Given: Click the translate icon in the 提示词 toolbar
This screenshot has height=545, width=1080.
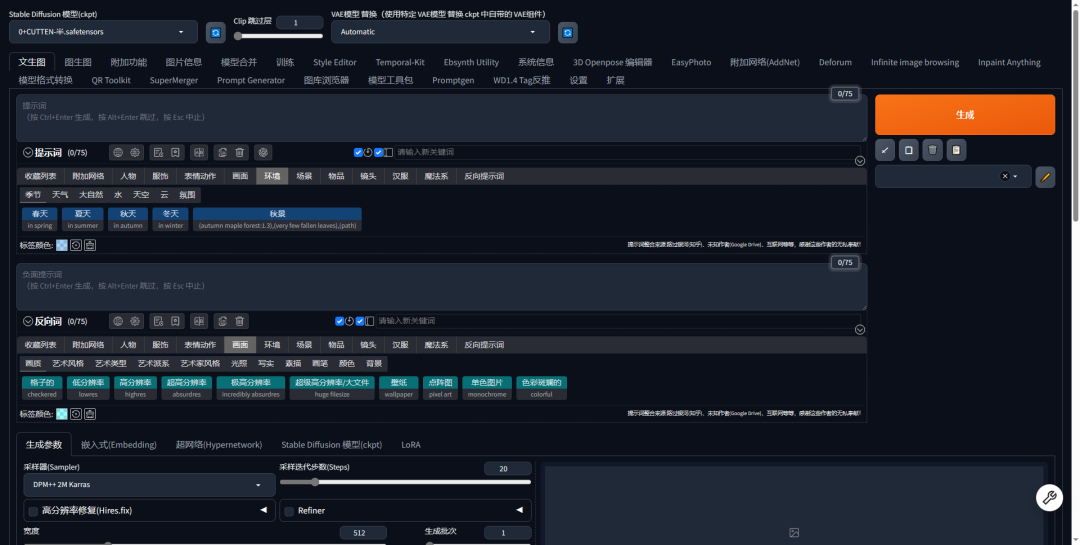Looking at the screenshot, I should [199, 152].
